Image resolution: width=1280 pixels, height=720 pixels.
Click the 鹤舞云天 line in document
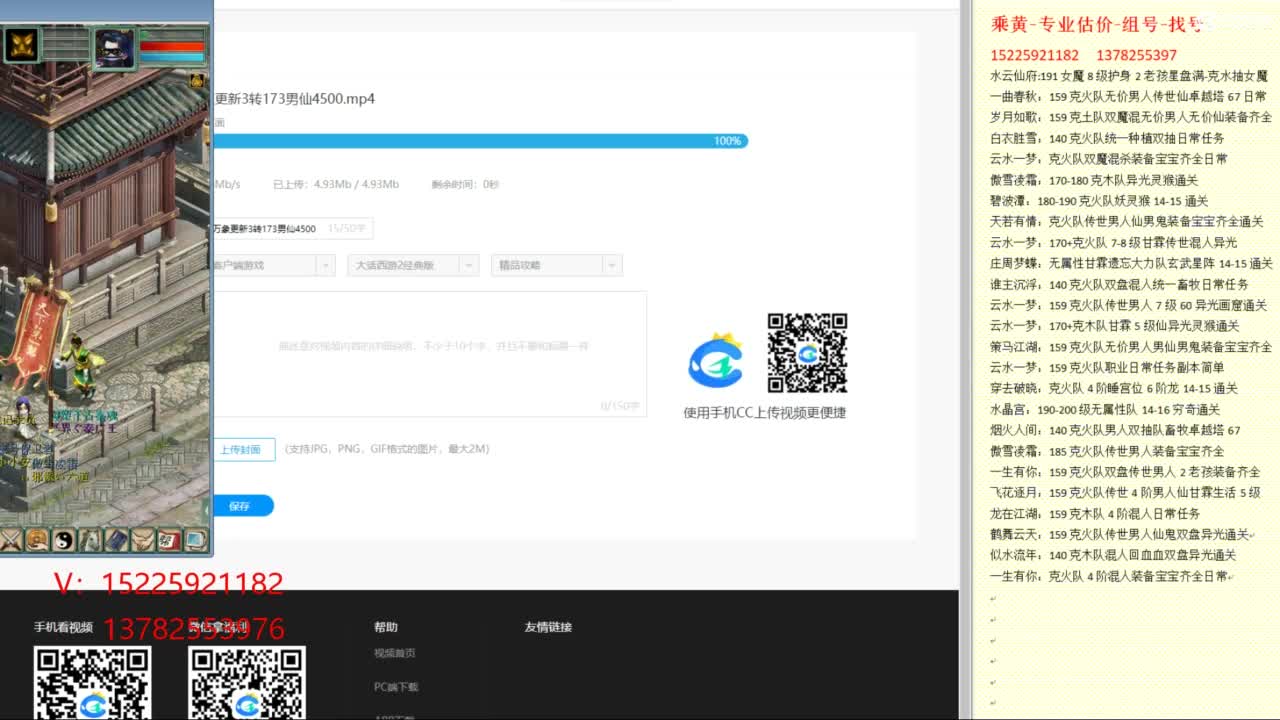click(x=1122, y=534)
